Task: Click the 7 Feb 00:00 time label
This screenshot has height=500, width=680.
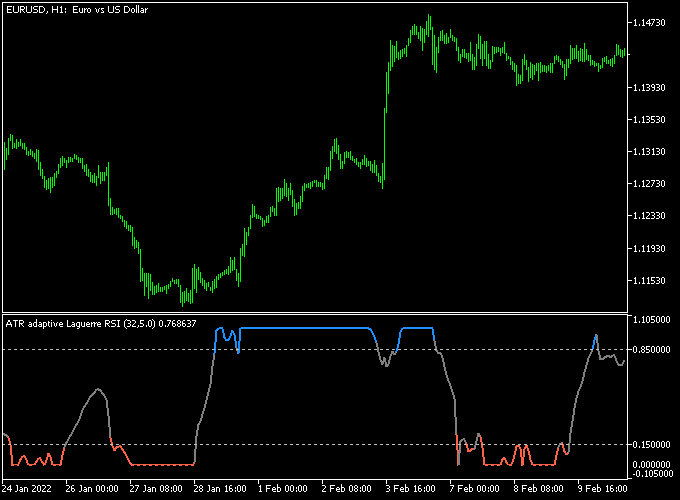Action: tap(474, 489)
